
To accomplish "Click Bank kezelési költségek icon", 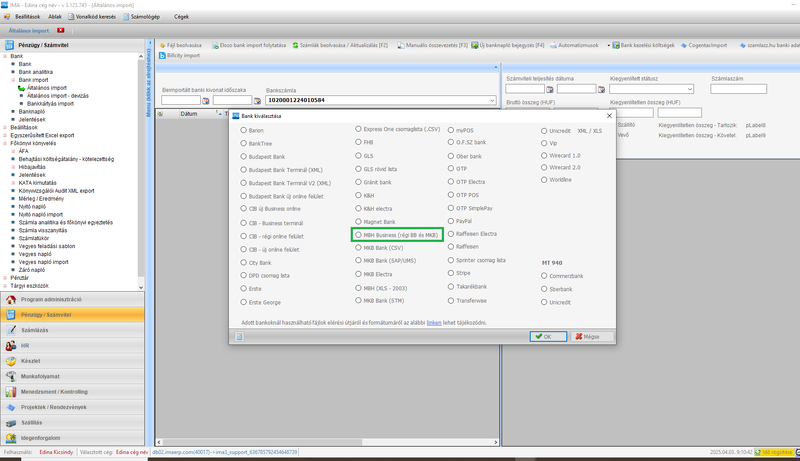I will pos(616,45).
